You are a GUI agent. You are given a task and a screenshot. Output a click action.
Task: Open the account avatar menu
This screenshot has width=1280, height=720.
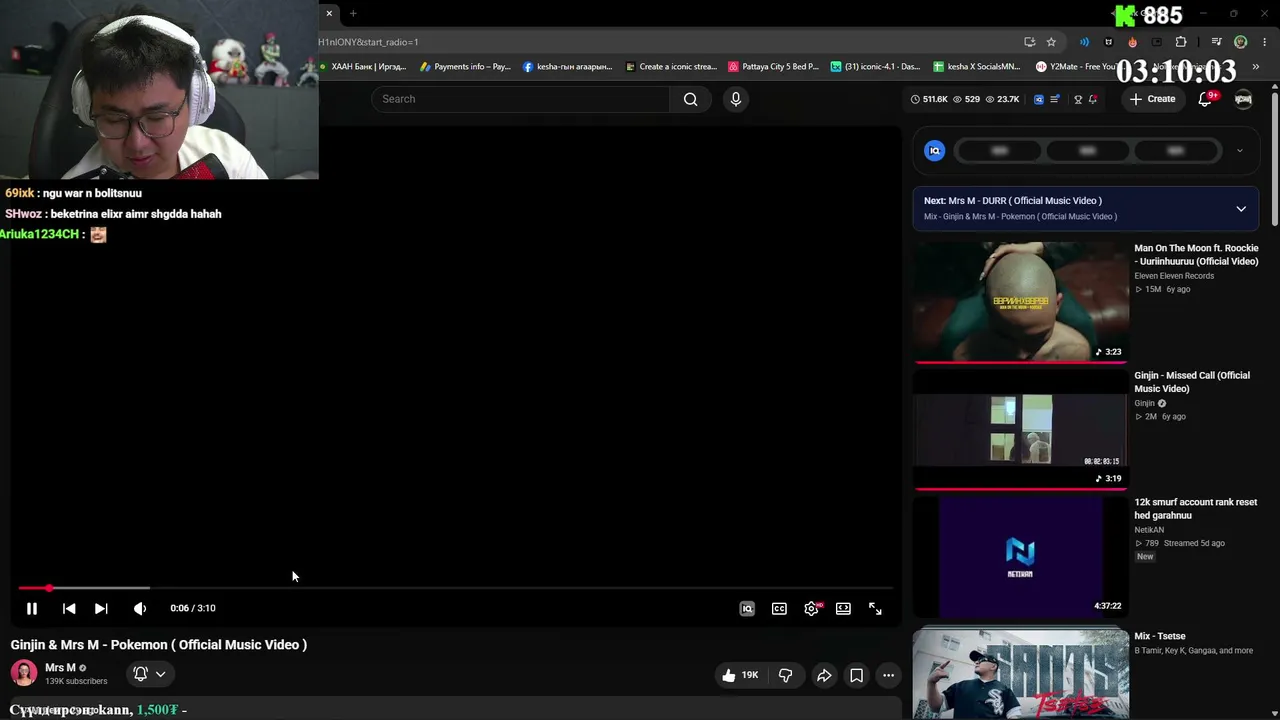1243,99
